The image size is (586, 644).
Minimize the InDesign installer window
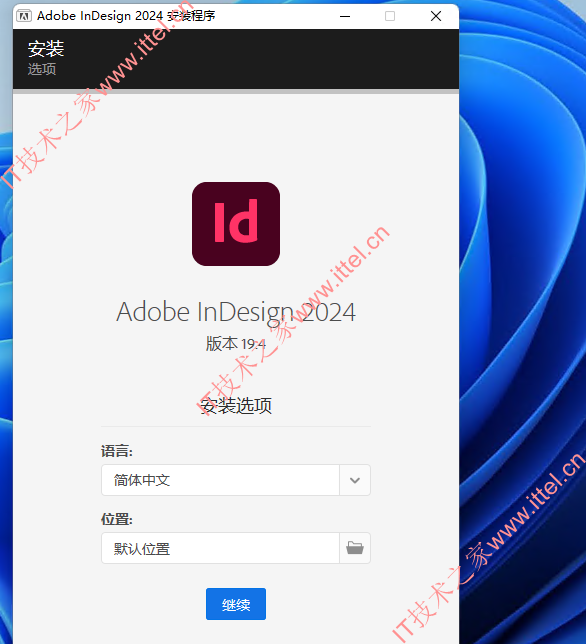[x=345, y=16]
